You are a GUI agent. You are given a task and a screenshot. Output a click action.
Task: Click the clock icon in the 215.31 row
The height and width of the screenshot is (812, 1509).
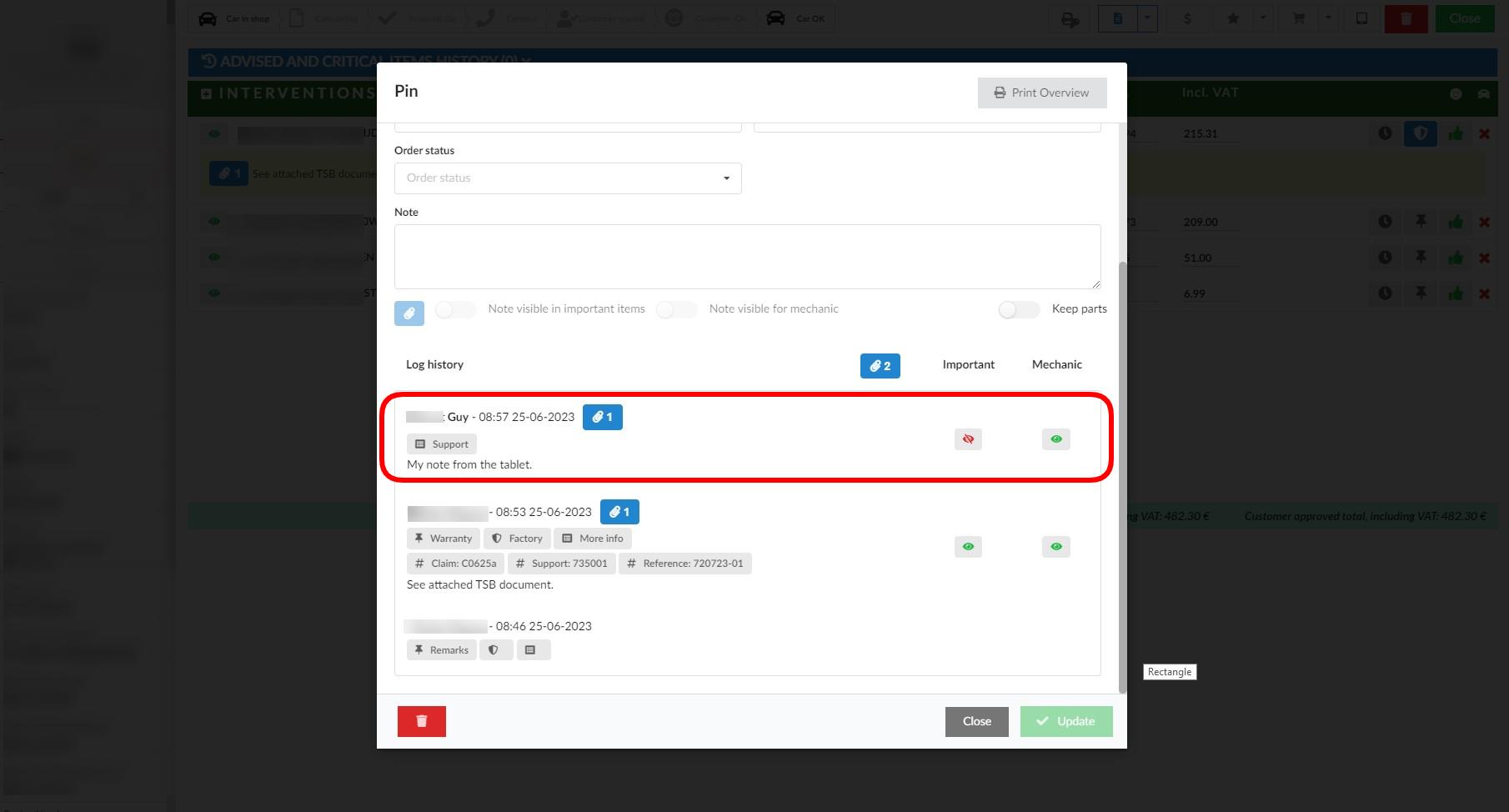point(1385,133)
